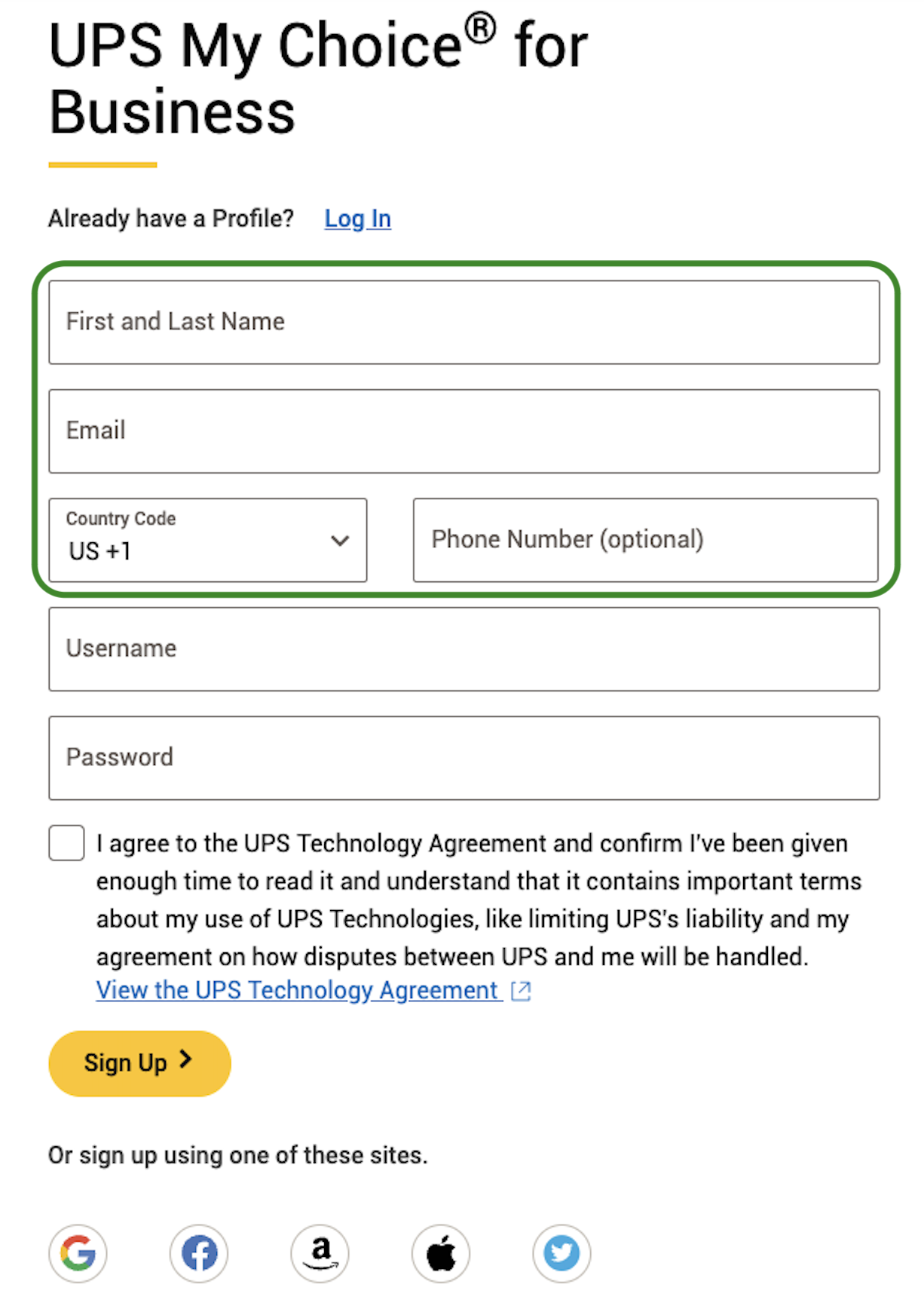Select the Twitter bird sign-up icon
Viewport: 924px width, 1312px height.
[x=561, y=1253]
